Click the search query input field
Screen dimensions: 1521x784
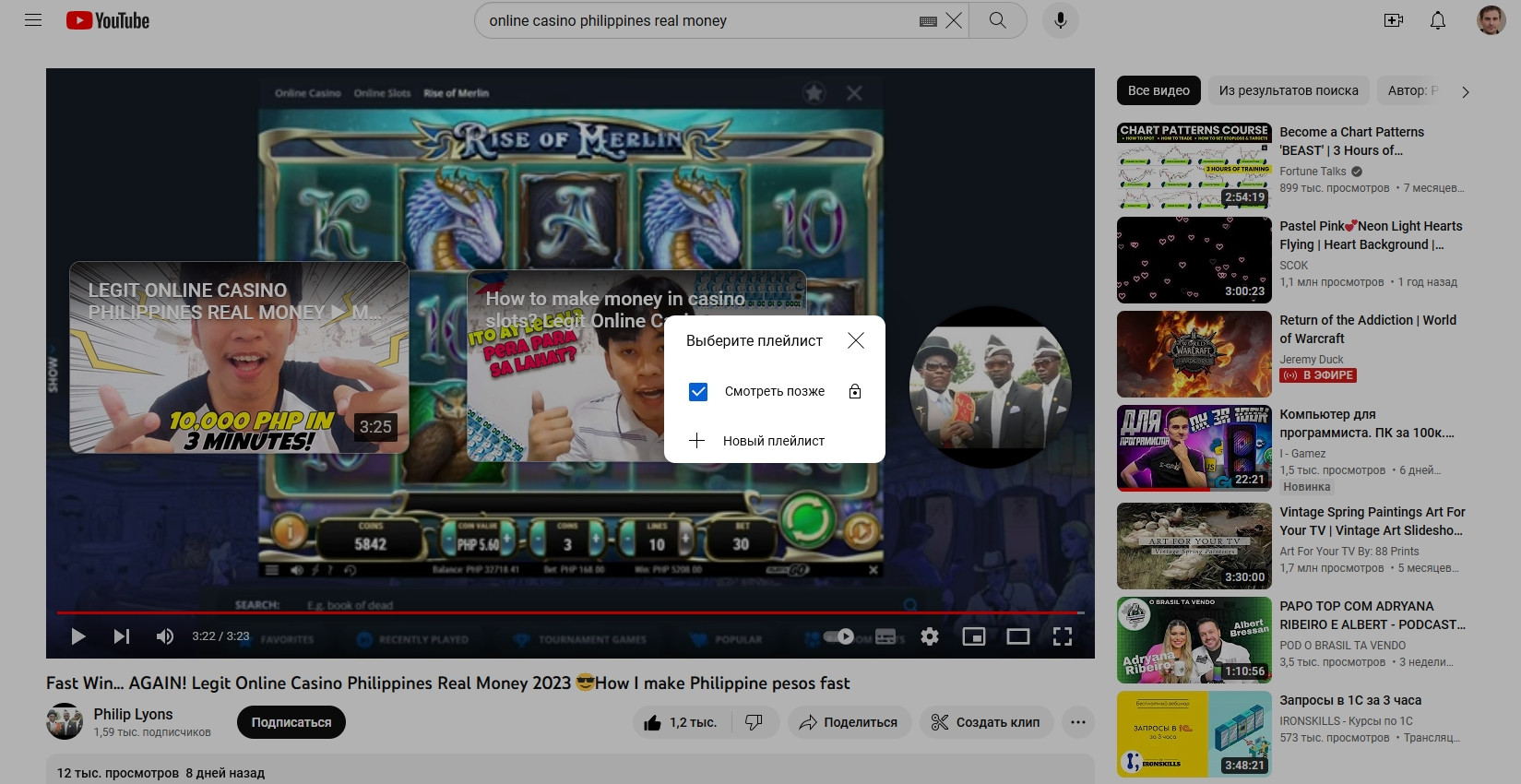click(x=699, y=20)
